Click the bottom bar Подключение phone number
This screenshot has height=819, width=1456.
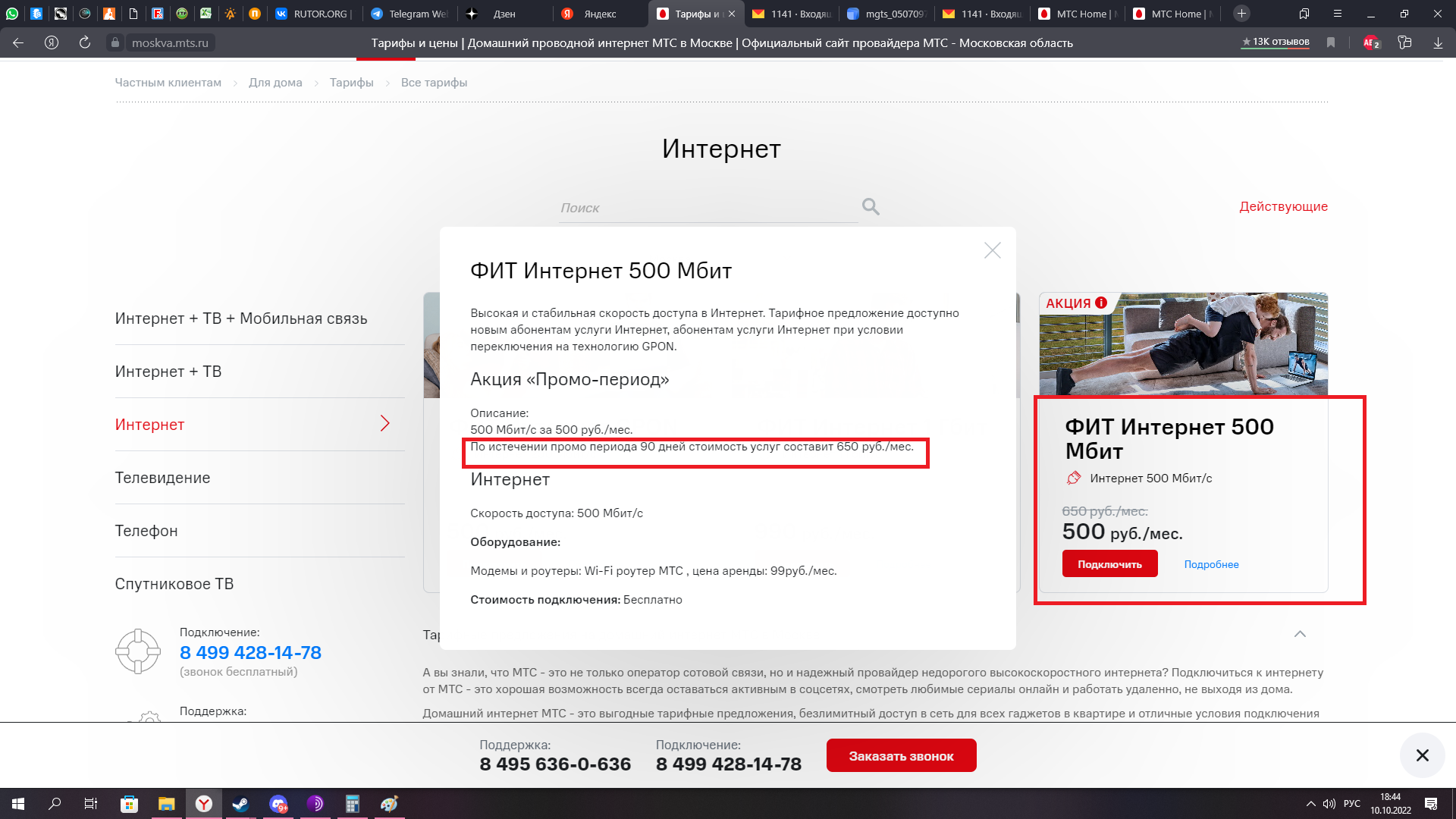pos(729,764)
